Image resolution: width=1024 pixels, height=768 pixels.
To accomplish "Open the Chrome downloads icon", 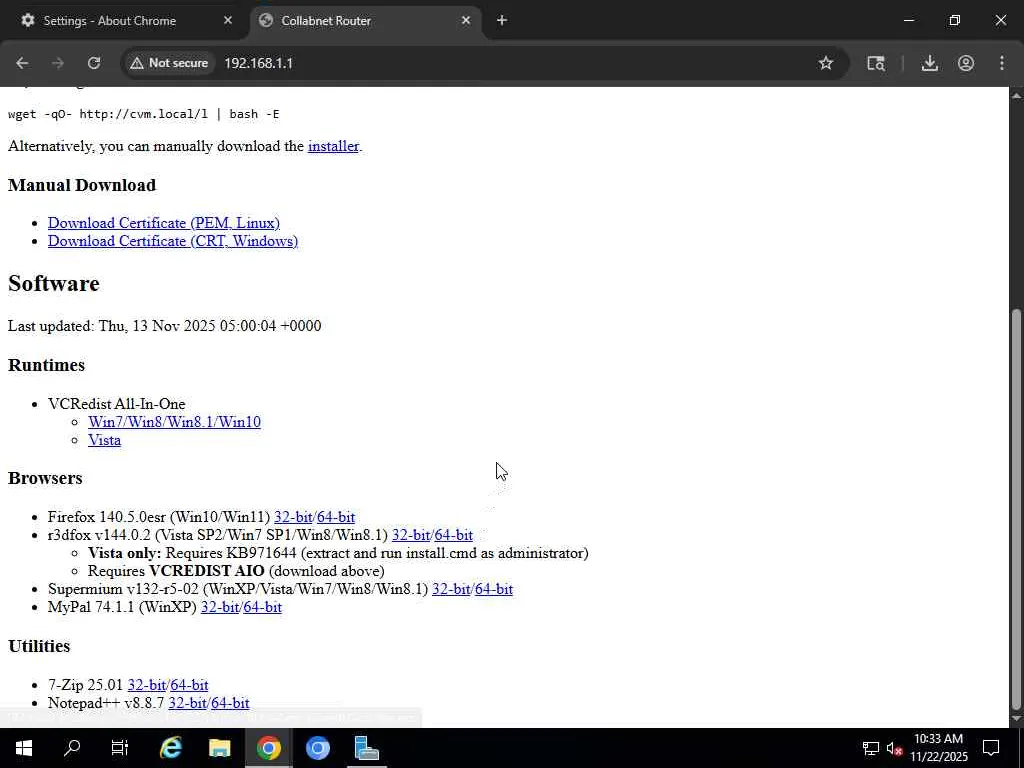I will 929,63.
